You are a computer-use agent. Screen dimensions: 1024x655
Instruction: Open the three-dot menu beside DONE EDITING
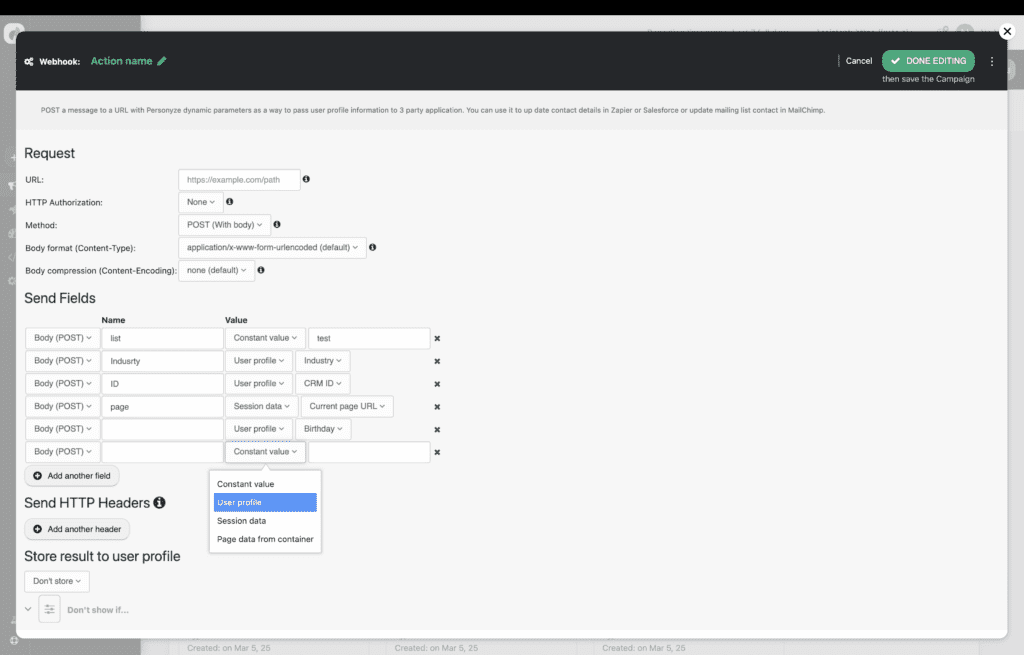point(992,61)
